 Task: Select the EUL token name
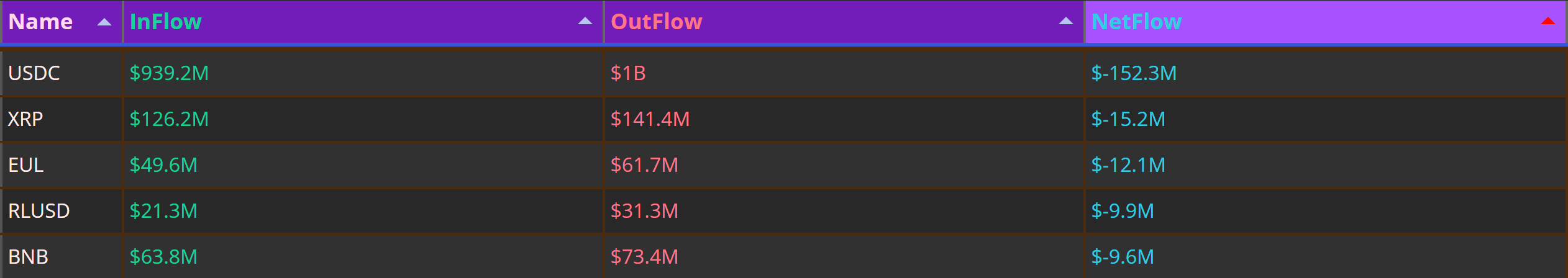26,165
